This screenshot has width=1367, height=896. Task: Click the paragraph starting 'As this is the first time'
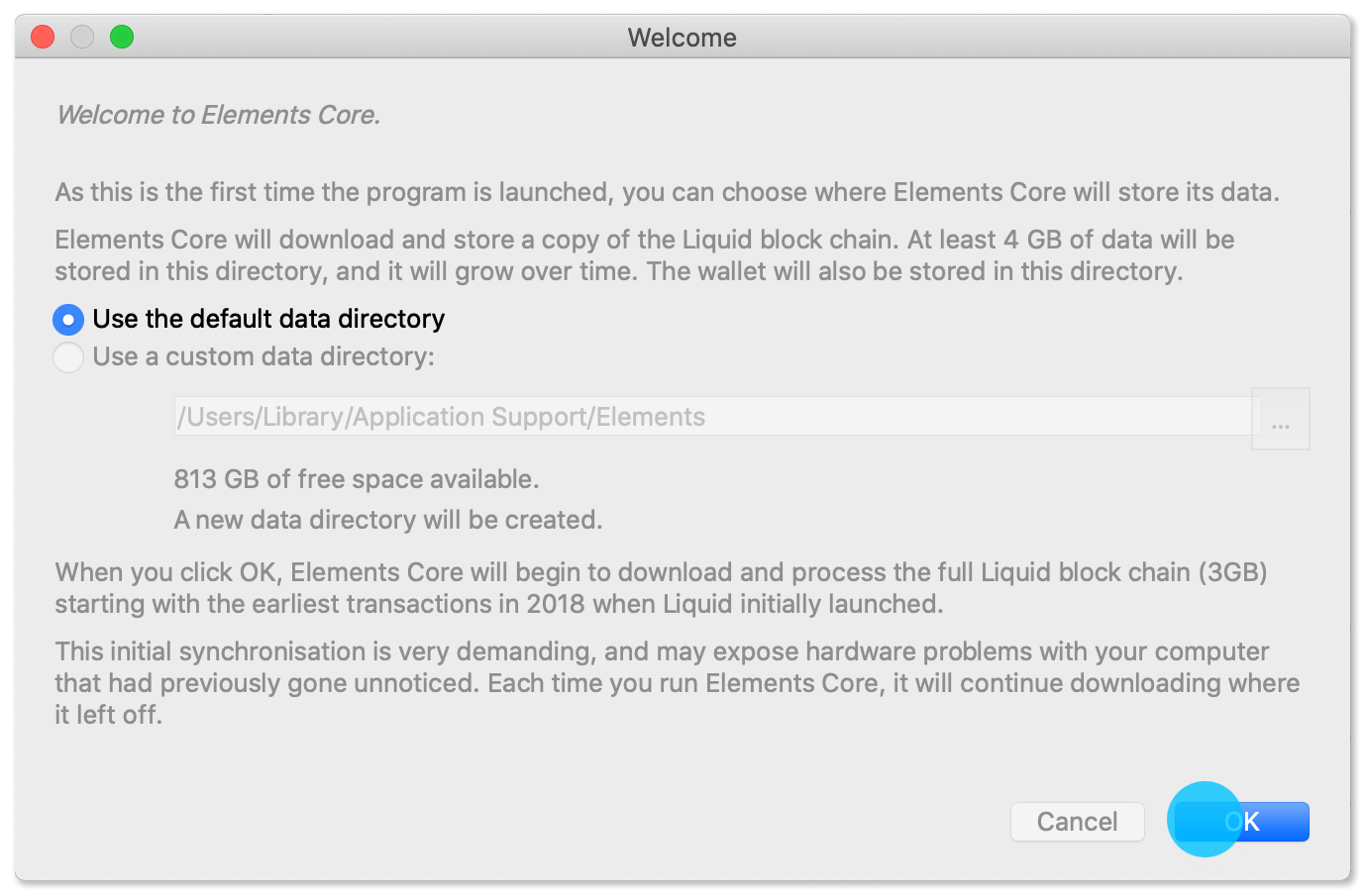pos(667,192)
